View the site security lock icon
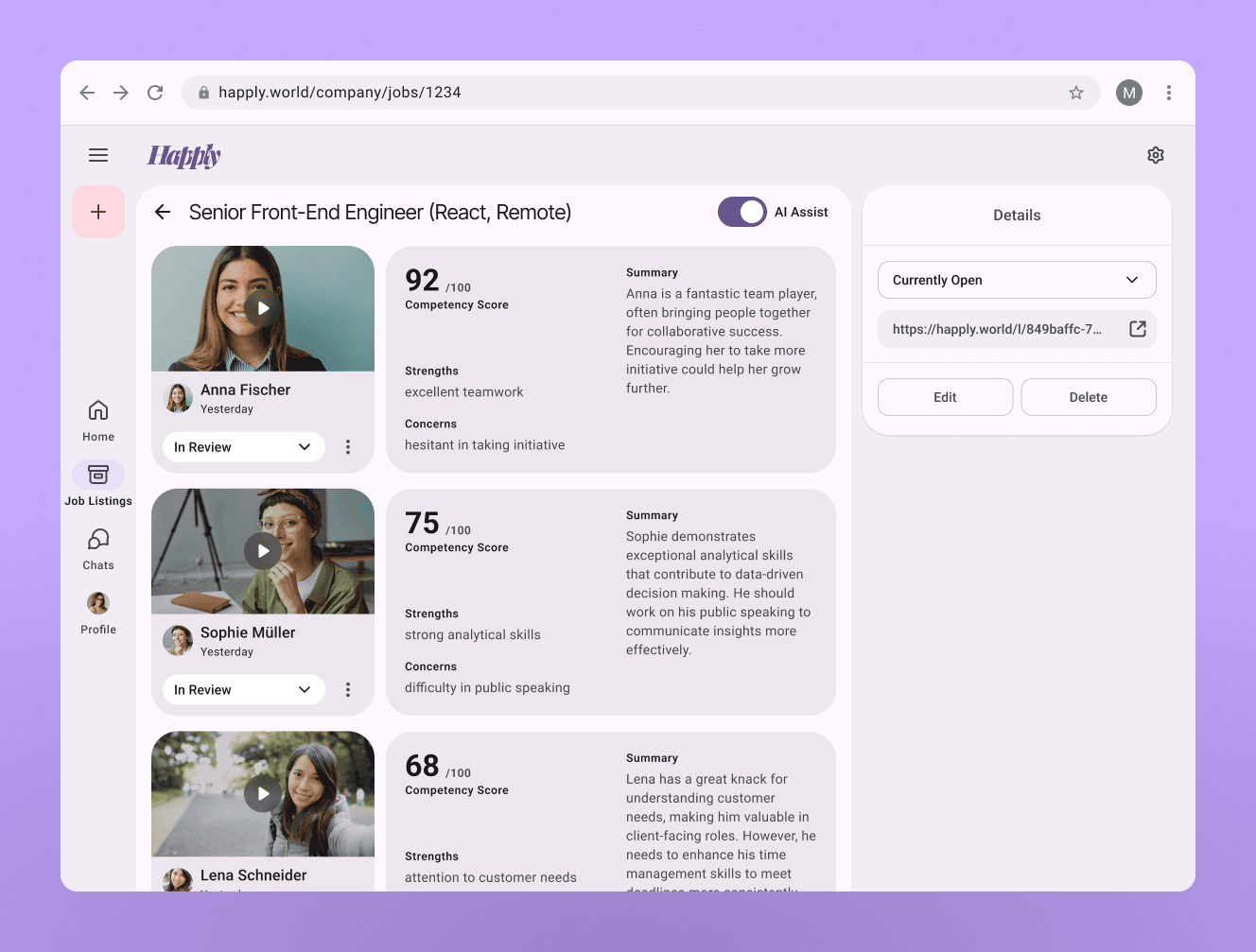The height and width of the screenshot is (952, 1256). click(x=203, y=93)
